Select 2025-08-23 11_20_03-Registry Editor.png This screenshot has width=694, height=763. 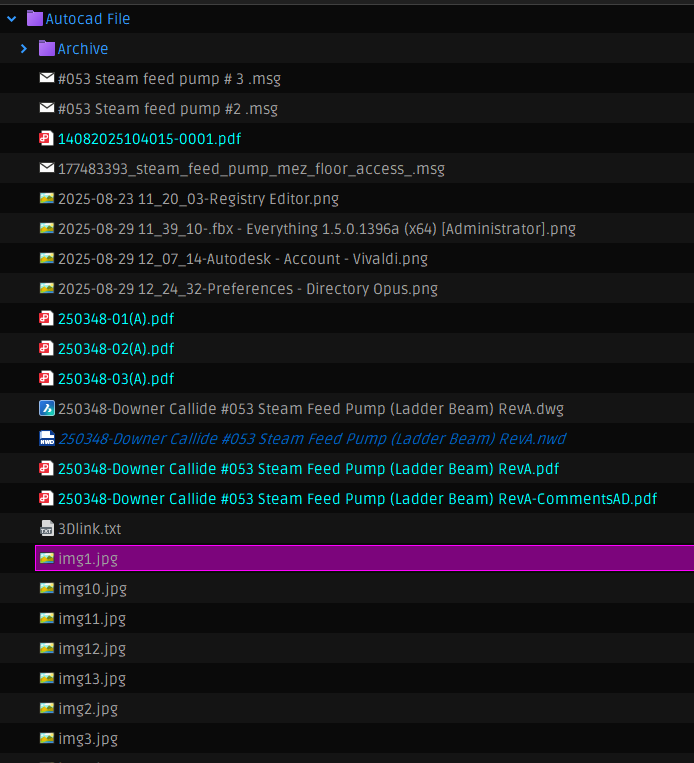point(199,199)
